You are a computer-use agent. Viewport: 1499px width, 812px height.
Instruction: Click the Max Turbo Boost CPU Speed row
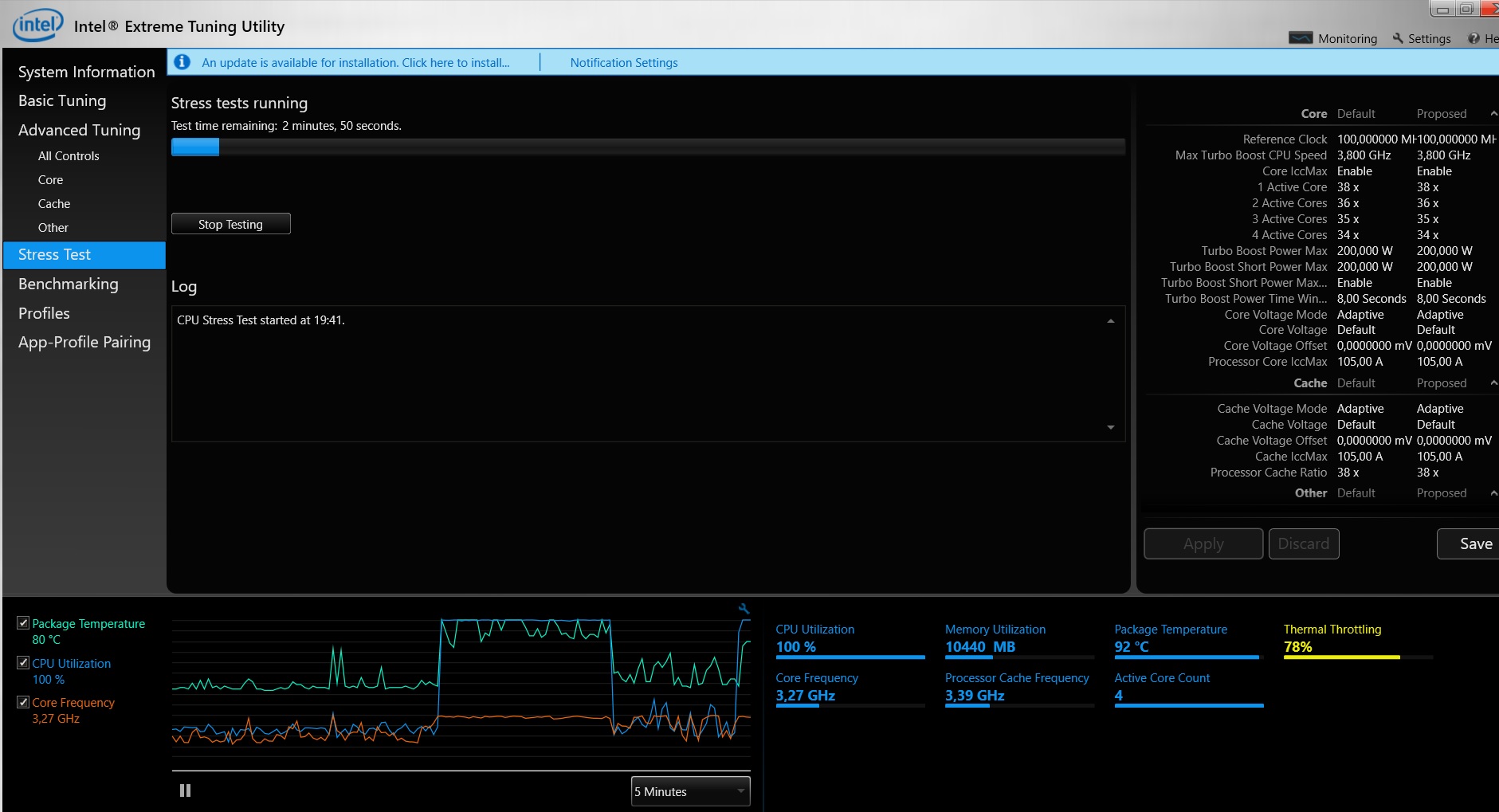[1321, 155]
